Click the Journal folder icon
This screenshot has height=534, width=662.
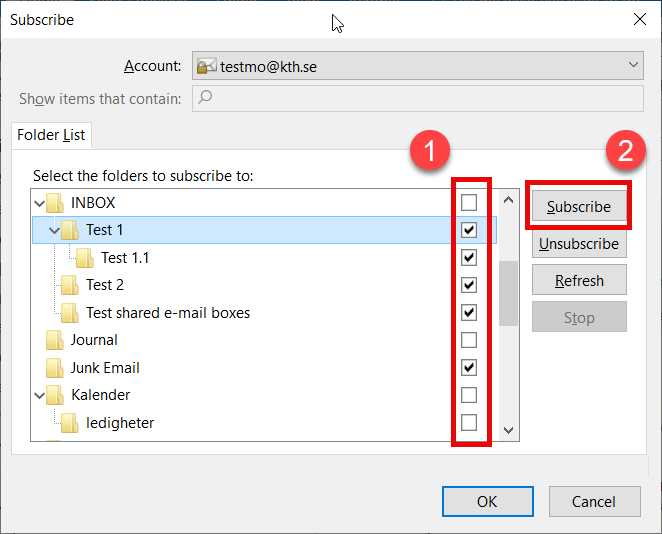pyautogui.click(x=55, y=340)
